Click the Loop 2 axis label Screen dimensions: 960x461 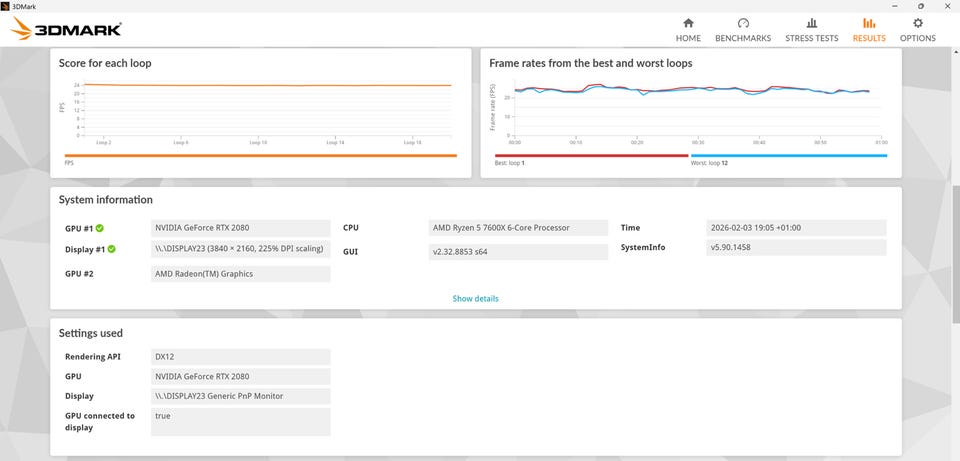click(103, 142)
